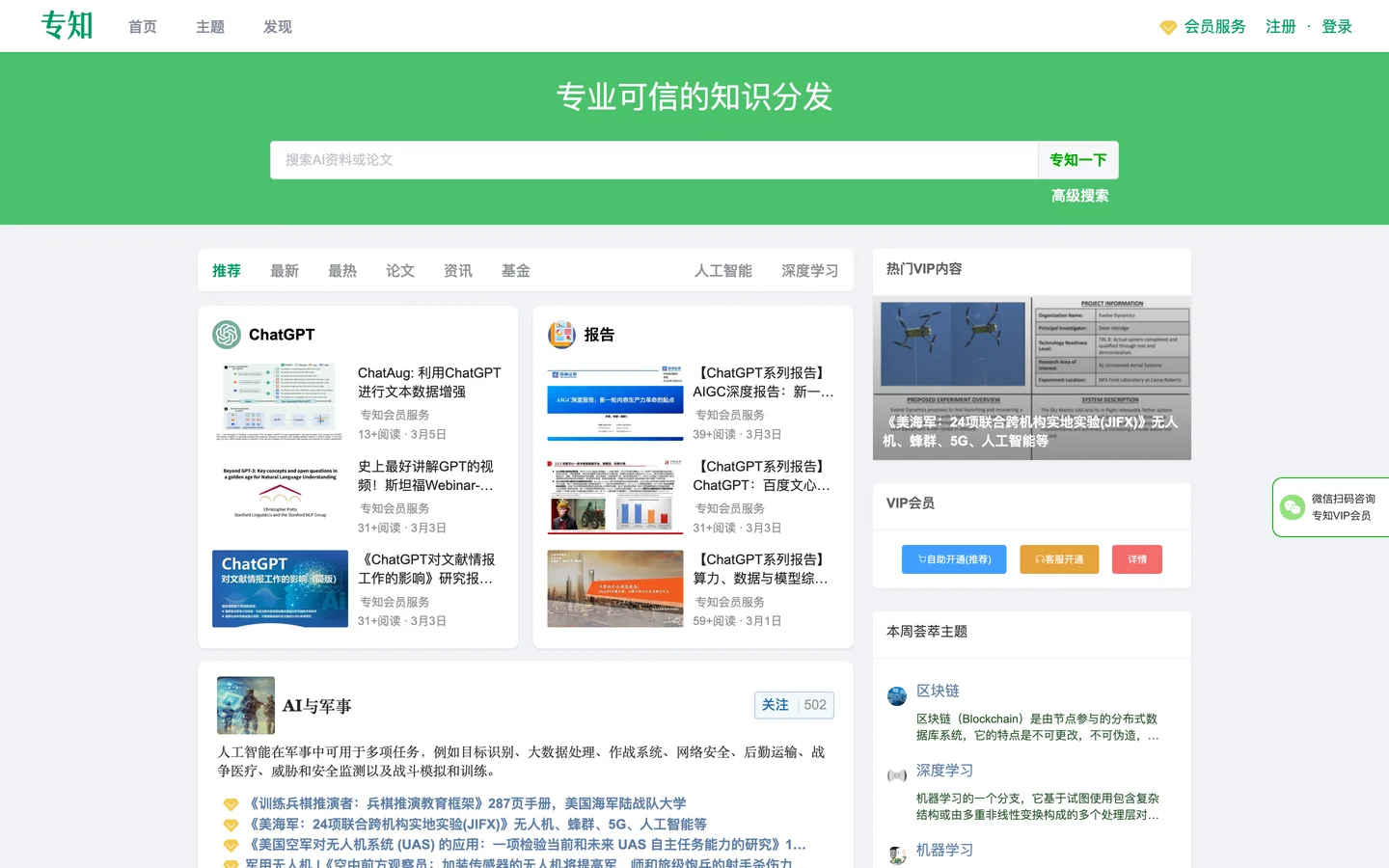Open 训练兵棋推演者 287页手册 link
Screen dimensions: 1389x868
click(466, 804)
